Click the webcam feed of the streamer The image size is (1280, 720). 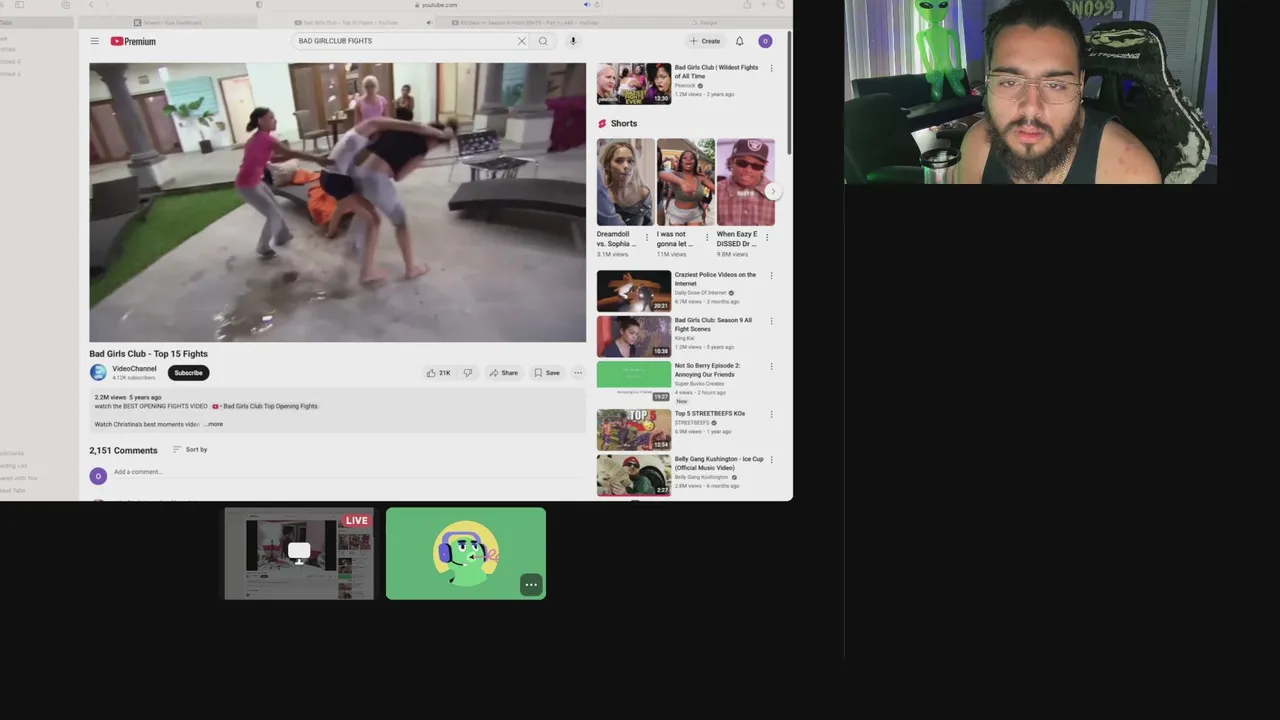coord(1030,92)
